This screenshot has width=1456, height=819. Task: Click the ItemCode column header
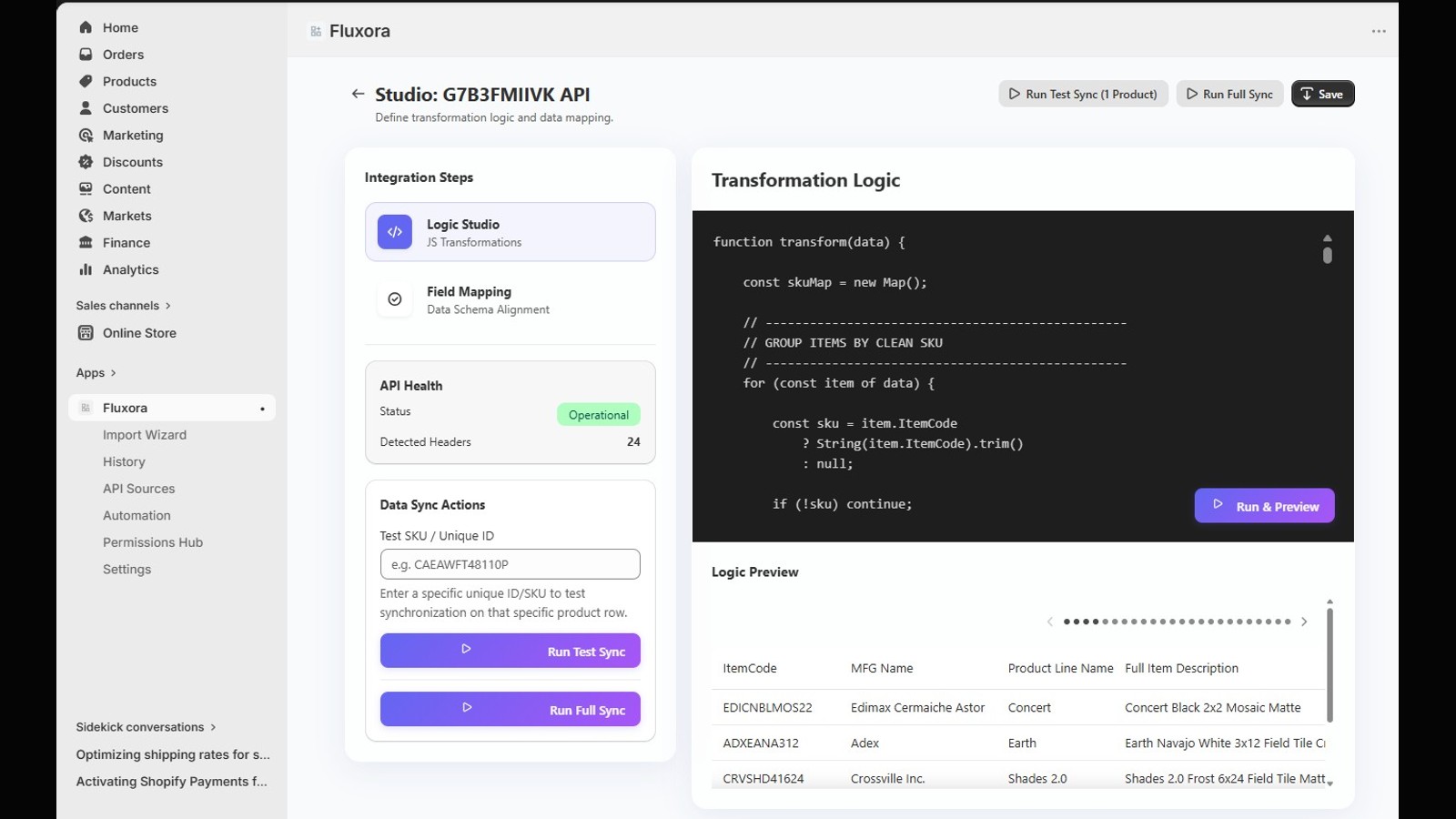[750, 668]
